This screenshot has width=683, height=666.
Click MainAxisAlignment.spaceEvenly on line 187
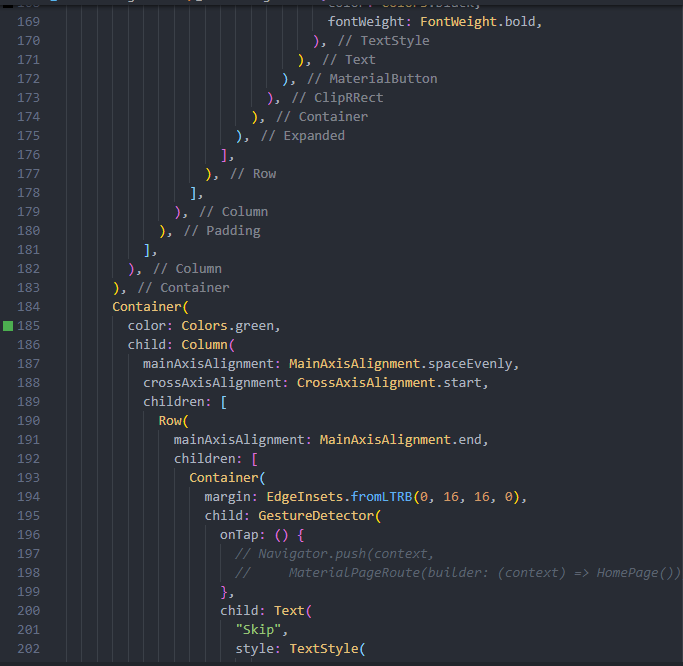[404, 364]
